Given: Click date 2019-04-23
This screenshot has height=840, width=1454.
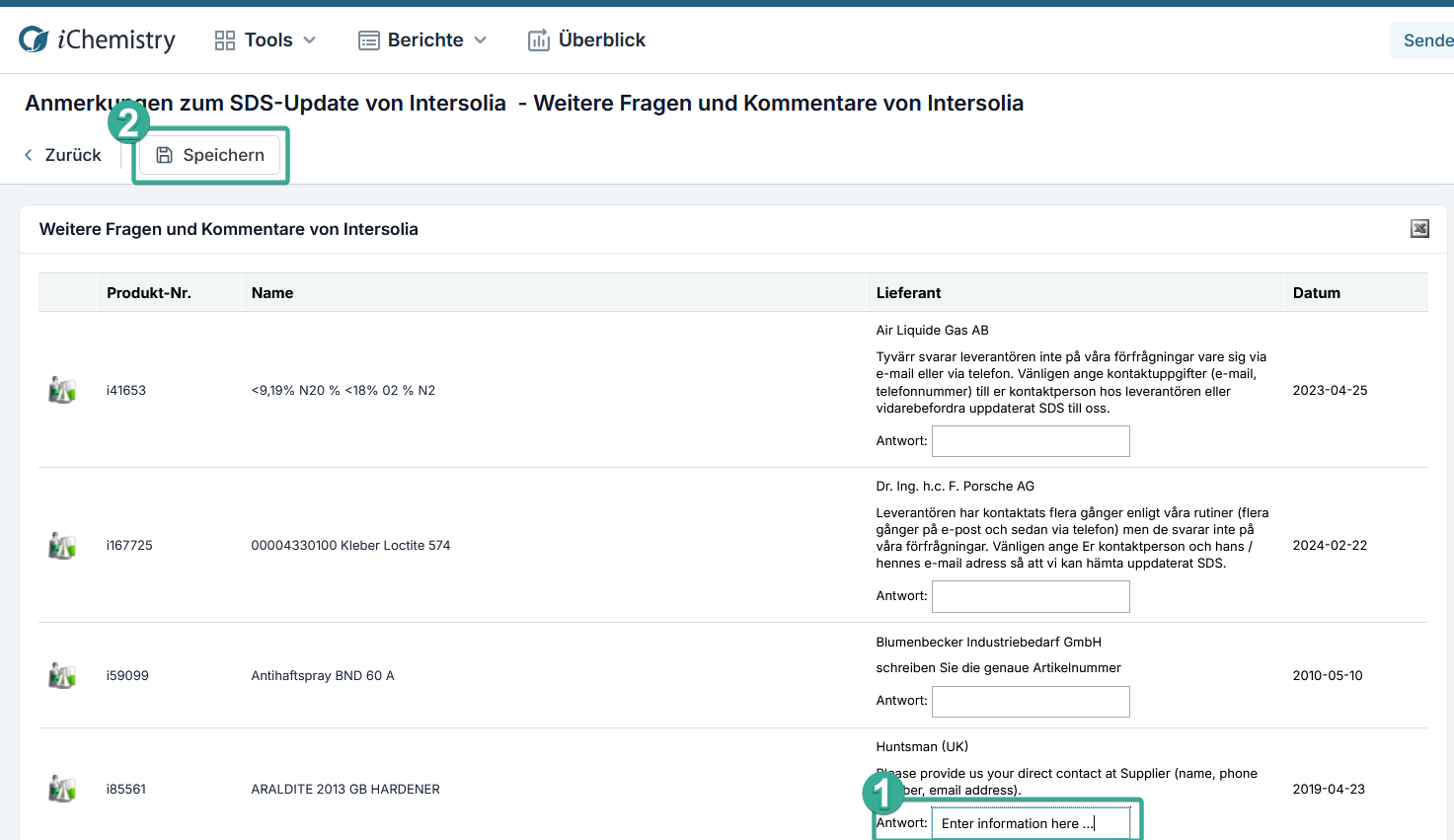Looking at the screenshot, I should point(1329,789).
